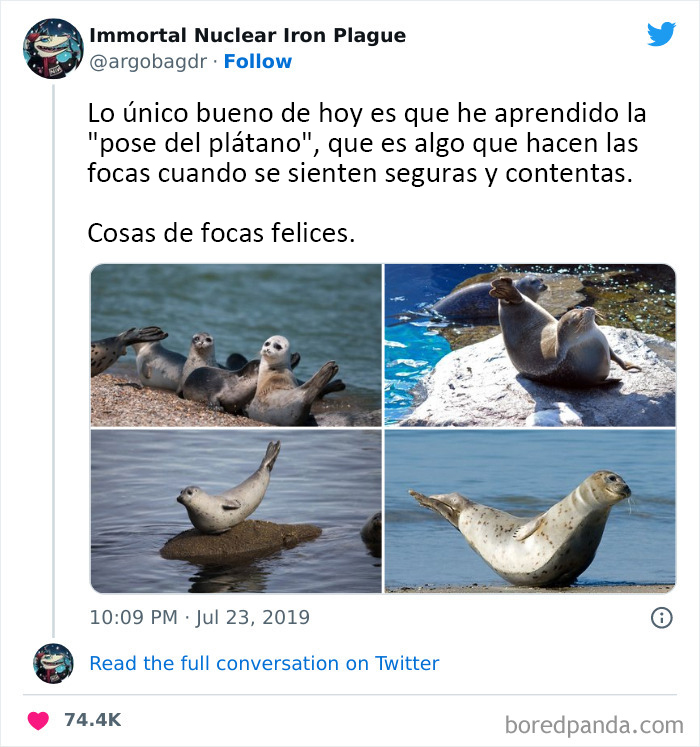
Task: Follow the @argobagdr account
Action: click(258, 61)
